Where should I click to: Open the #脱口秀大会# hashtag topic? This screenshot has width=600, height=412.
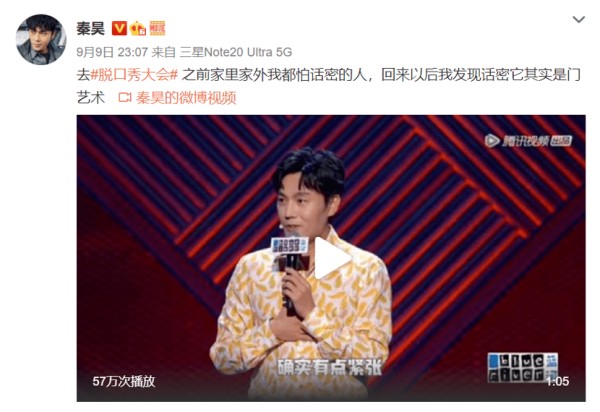point(134,75)
